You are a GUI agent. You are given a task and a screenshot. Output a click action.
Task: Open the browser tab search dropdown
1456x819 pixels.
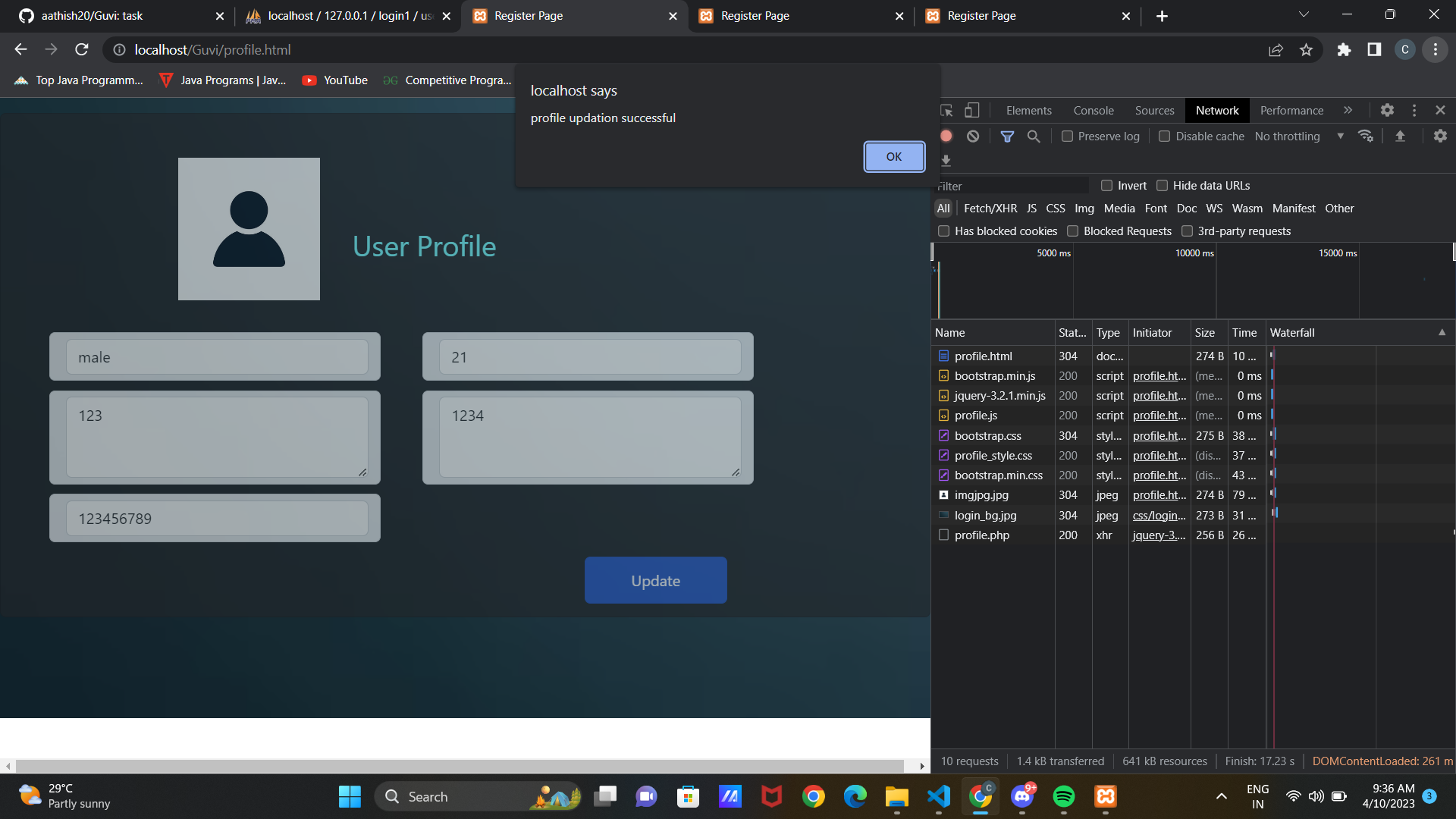point(1304,14)
